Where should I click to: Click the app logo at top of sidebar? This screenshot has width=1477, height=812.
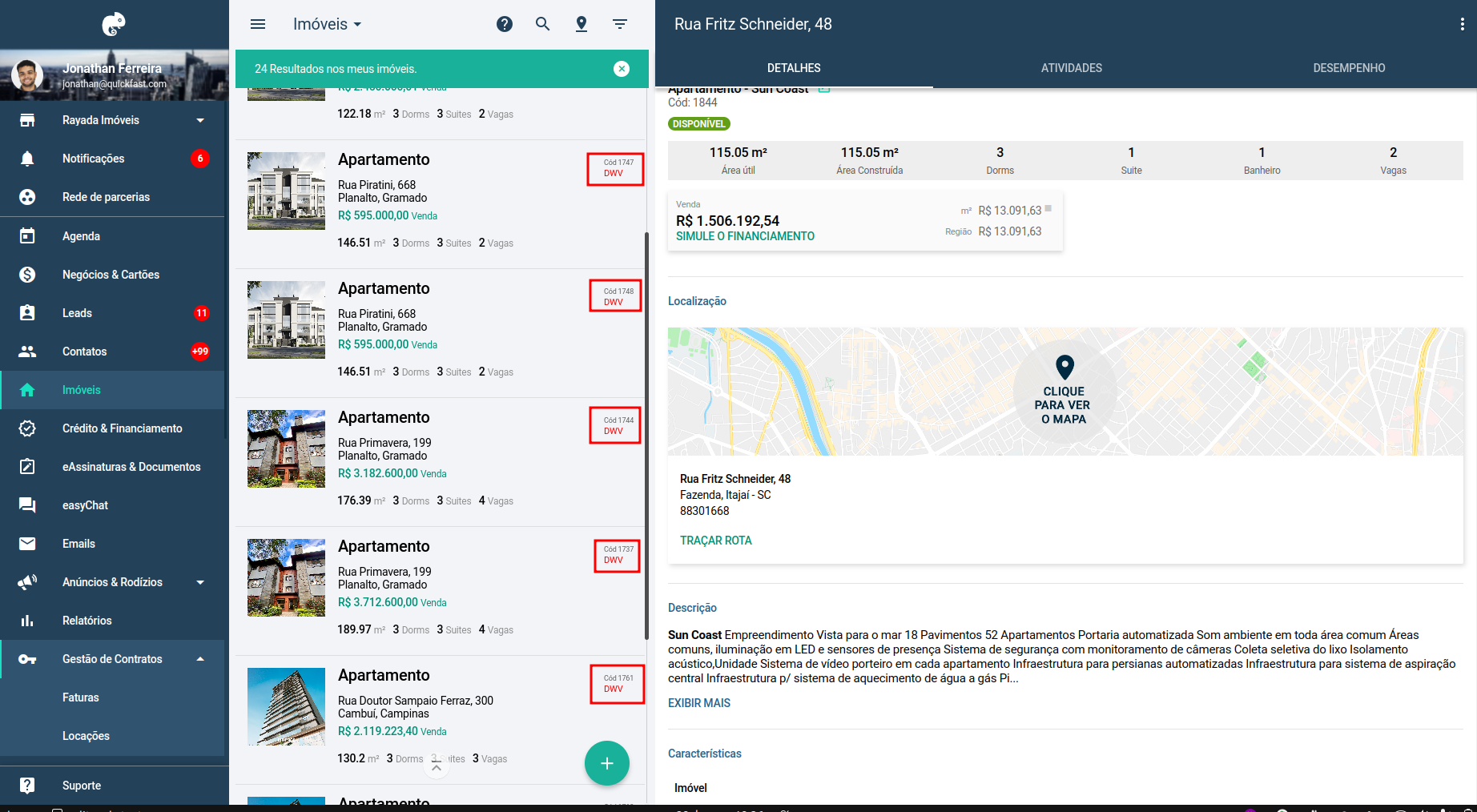coord(114,24)
